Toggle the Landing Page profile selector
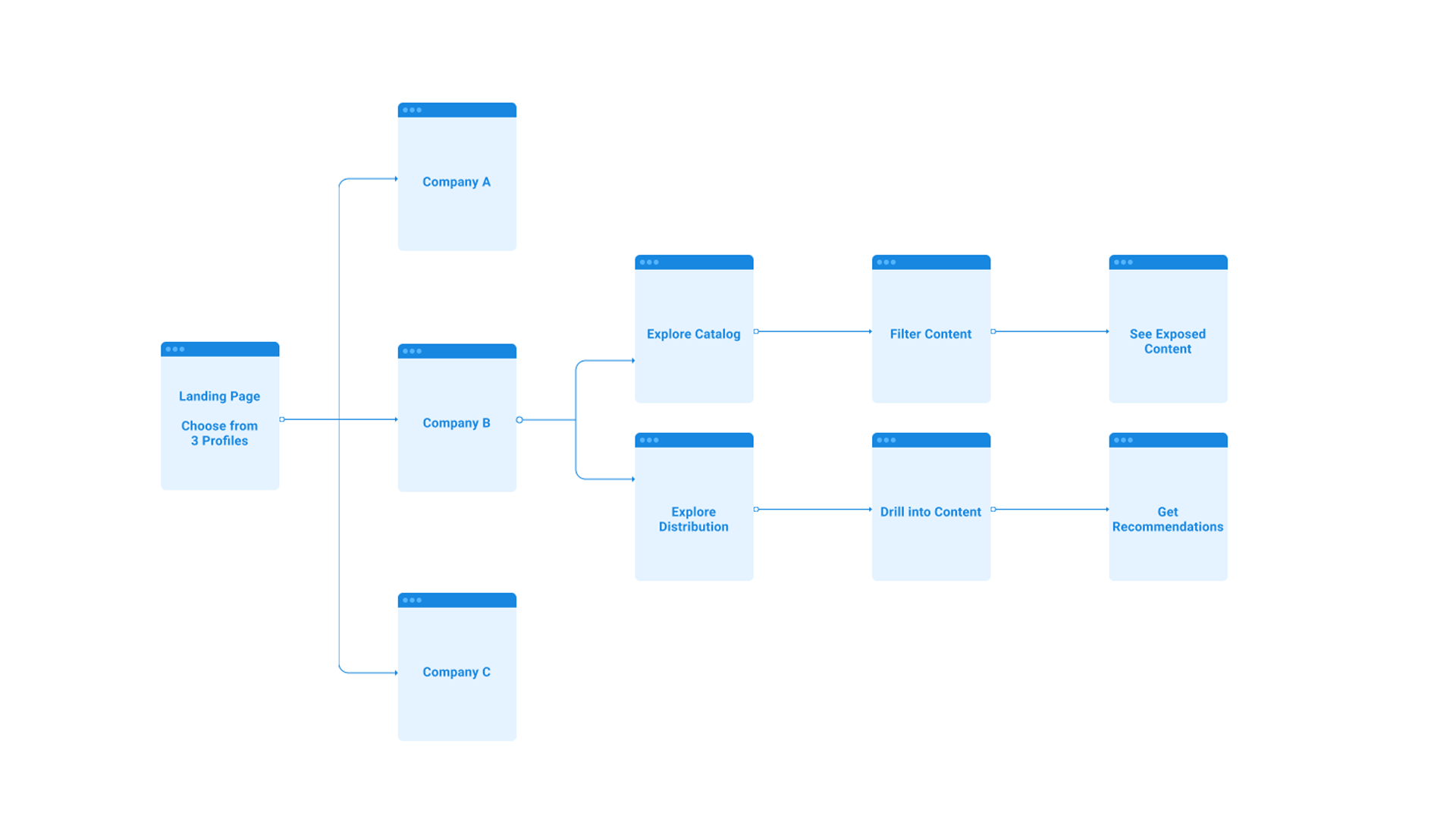1456x819 pixels. tap(282, 418)
